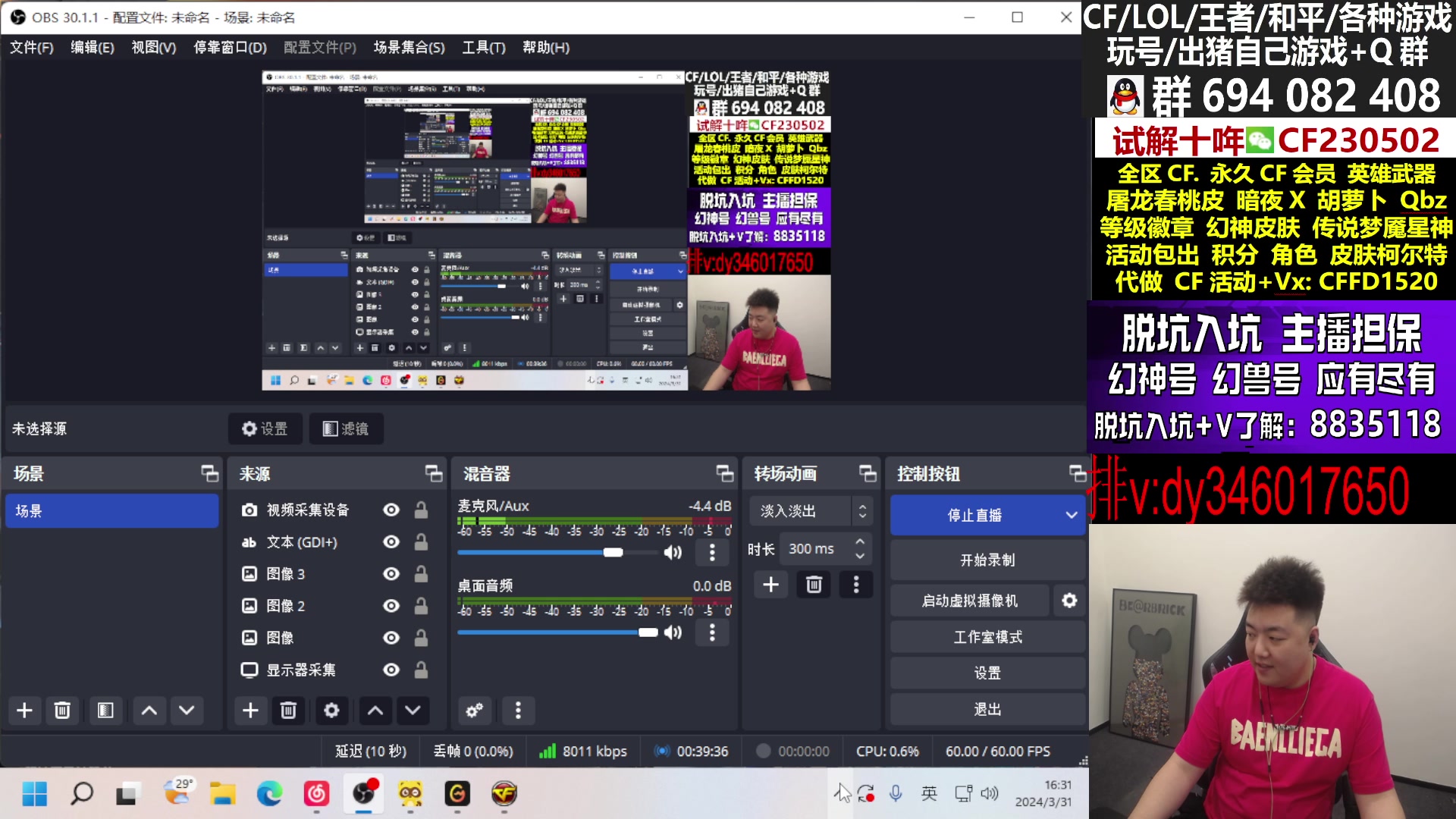This screenshot has width=1456, height=819.
Task: Enable 工作室模式 studio mode
Action: click(987, 637)
